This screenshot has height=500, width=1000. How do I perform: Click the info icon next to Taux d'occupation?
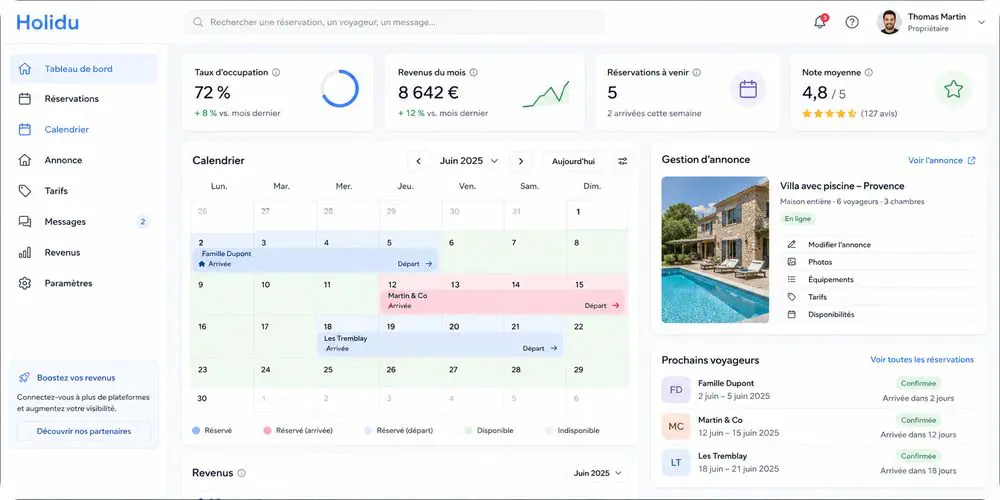click(276, 73)
